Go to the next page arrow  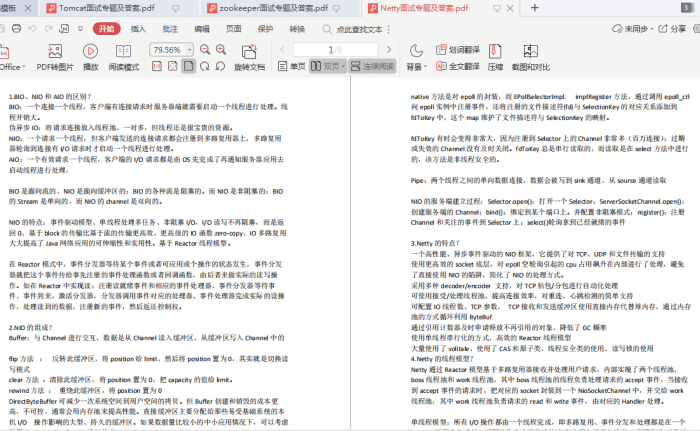(389, 50)
